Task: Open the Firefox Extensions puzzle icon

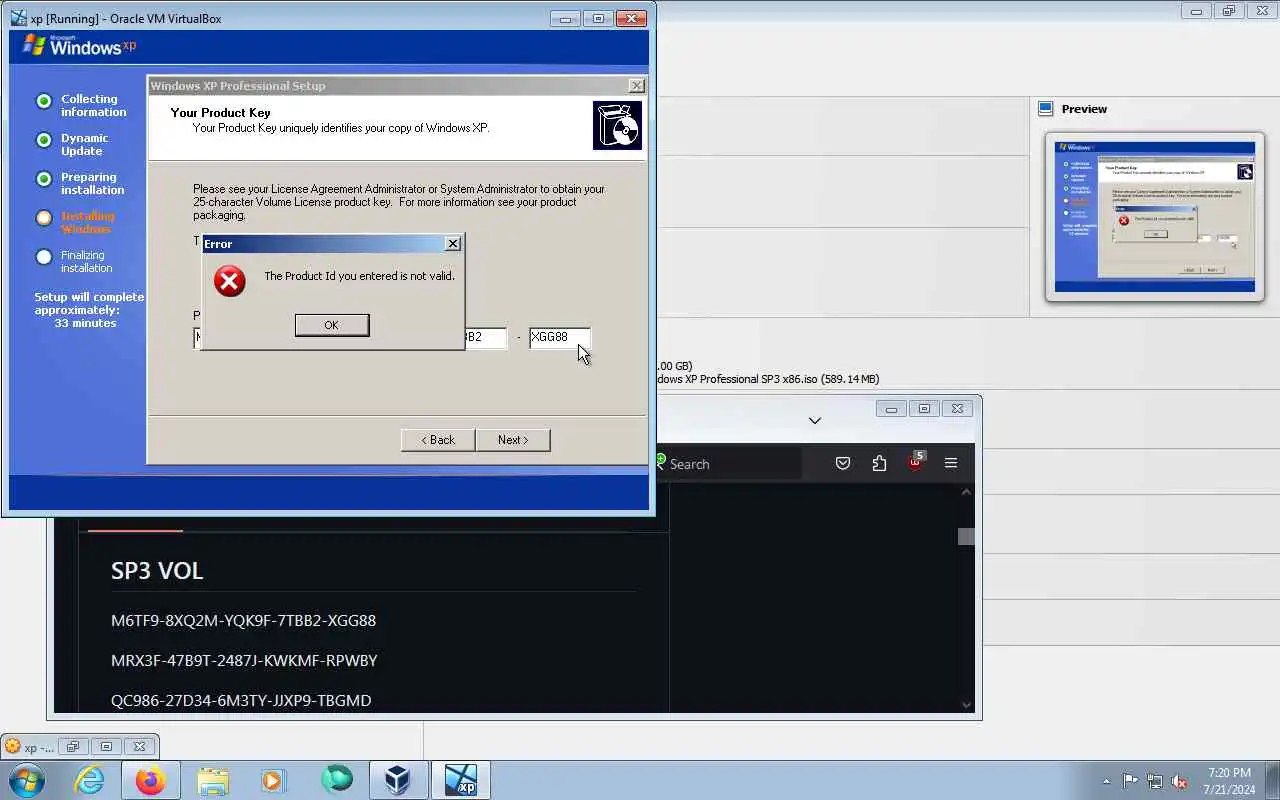Action: [x=879, y=463]
